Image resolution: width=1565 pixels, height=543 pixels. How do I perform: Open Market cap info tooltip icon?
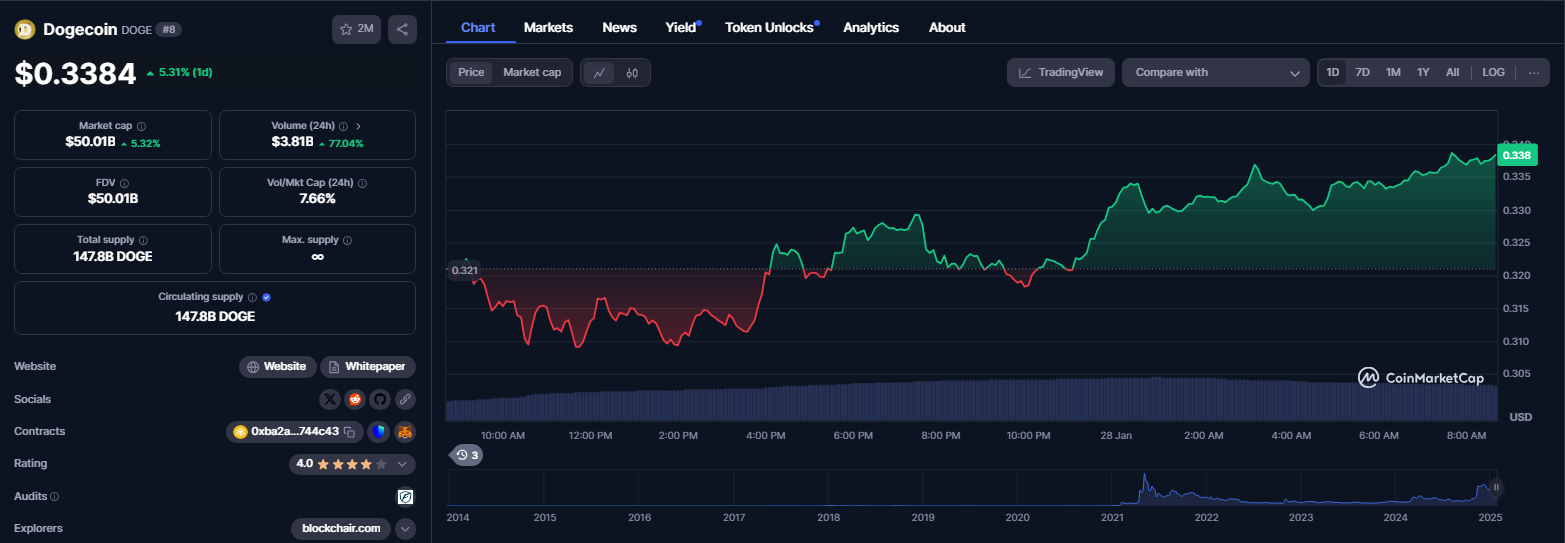pos(141,126)
